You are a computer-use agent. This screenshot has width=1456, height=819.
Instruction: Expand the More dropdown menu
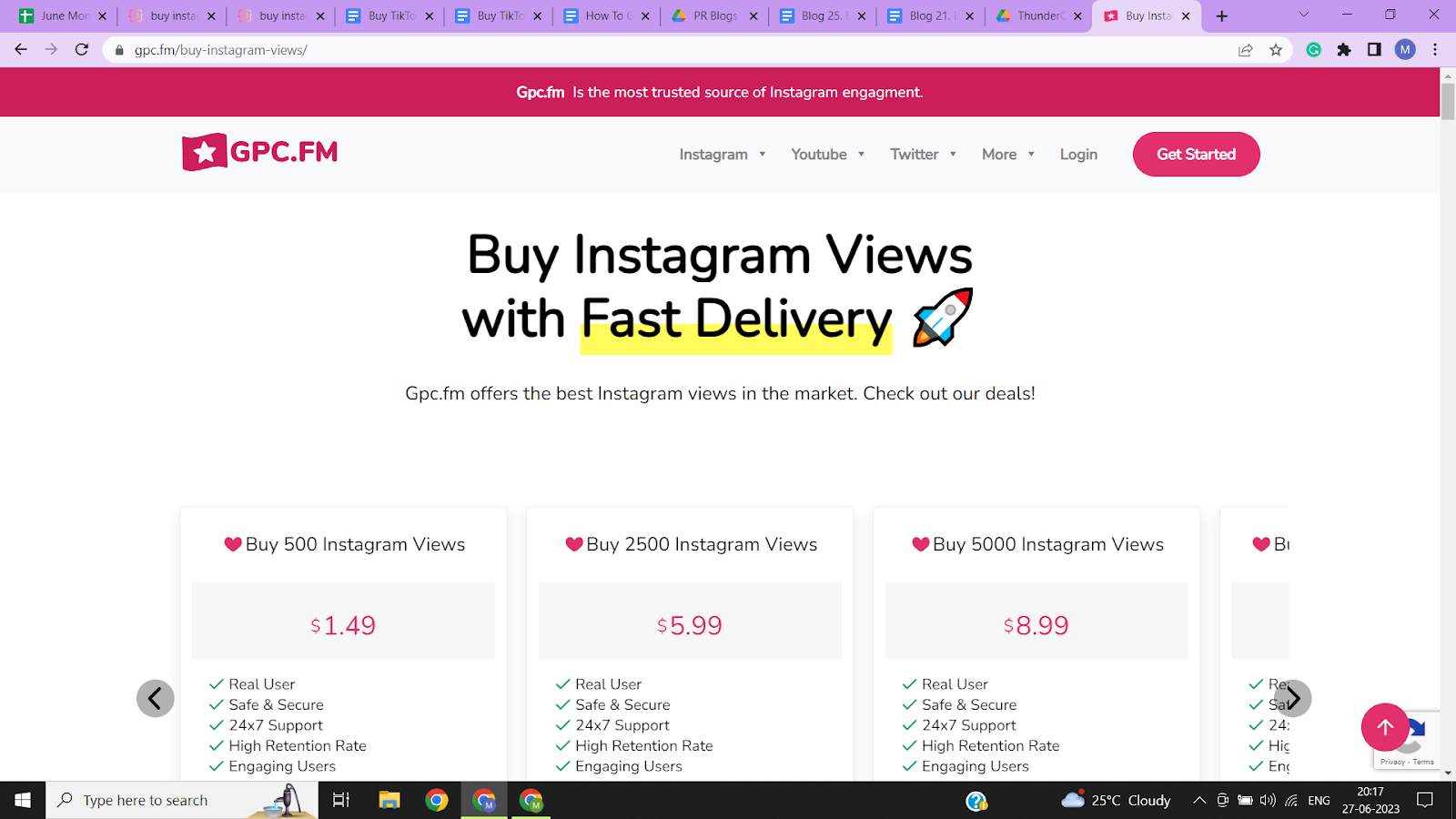tap(1008, 155)
